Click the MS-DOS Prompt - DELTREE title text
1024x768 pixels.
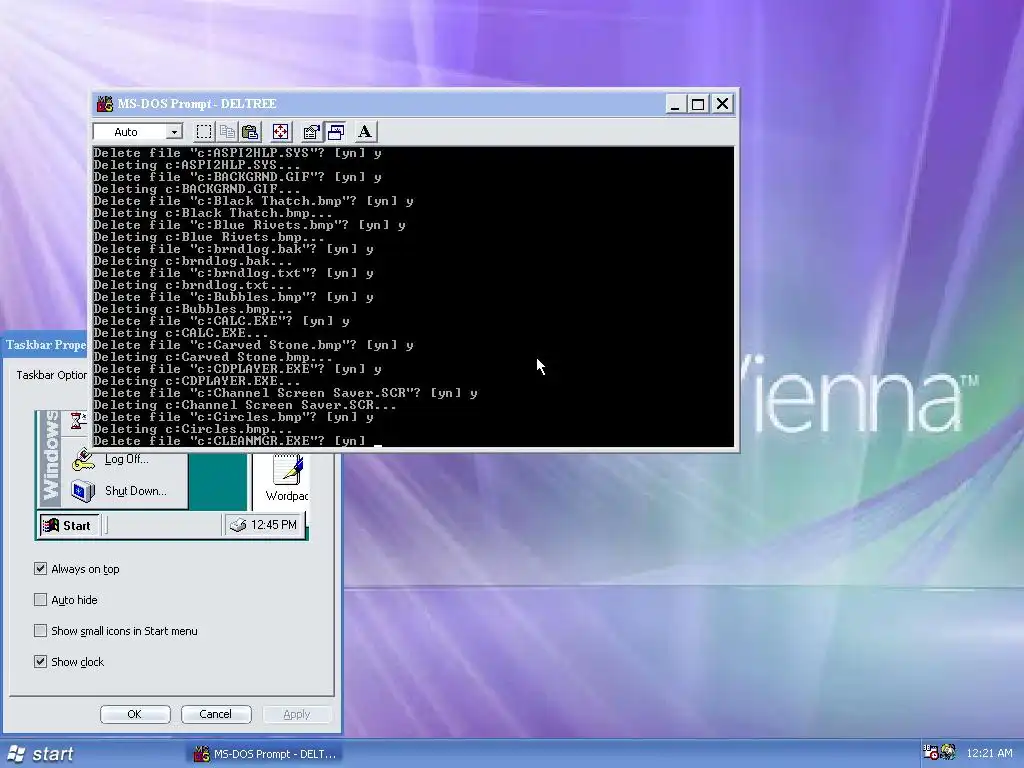tap(197, 104)
